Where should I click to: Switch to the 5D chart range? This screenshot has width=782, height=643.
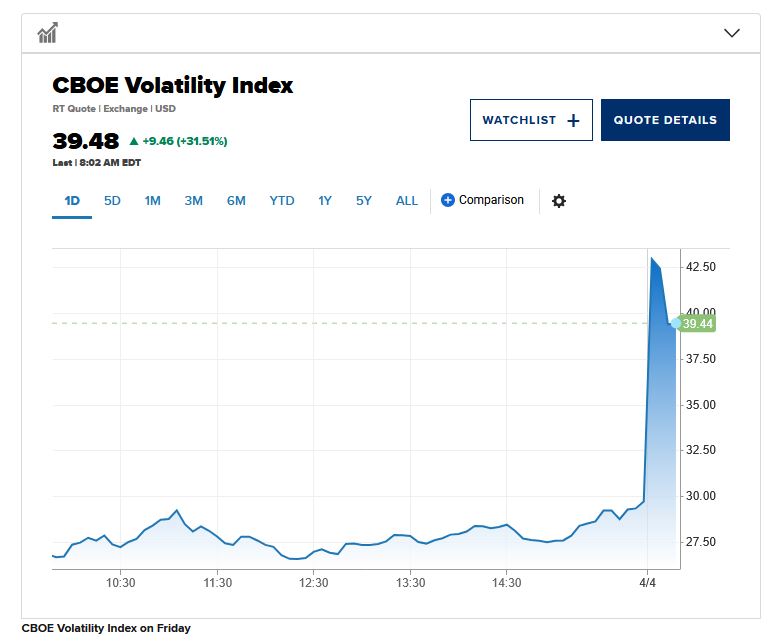(112, 201)
